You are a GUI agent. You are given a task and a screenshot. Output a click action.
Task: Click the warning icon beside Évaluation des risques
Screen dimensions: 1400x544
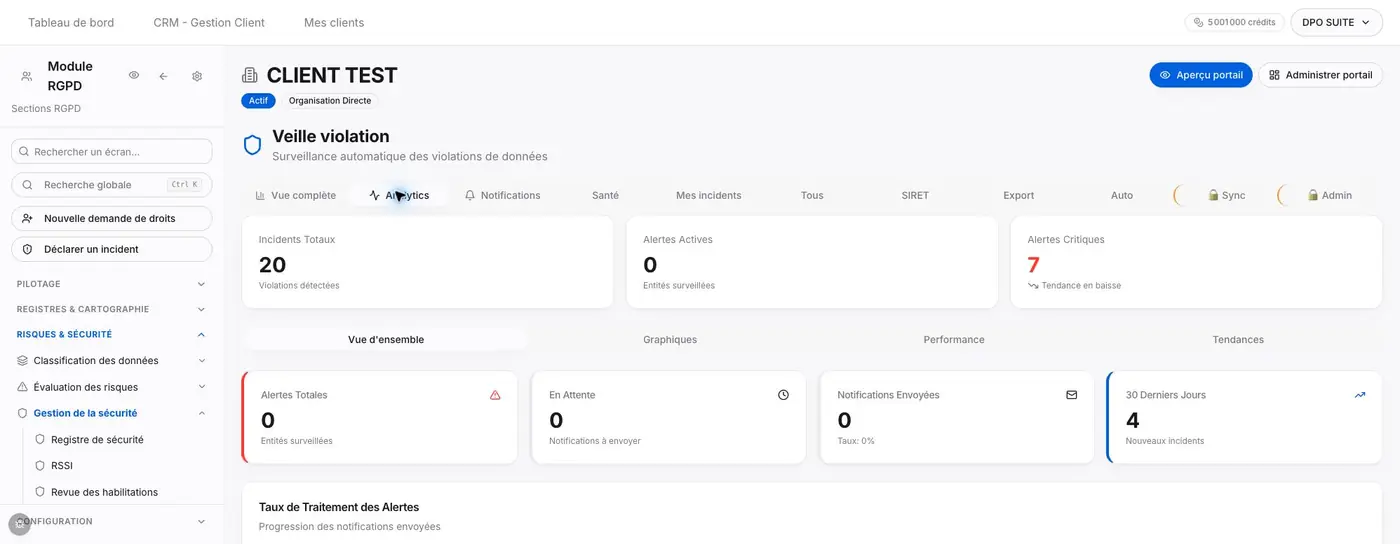click(23, 387)
